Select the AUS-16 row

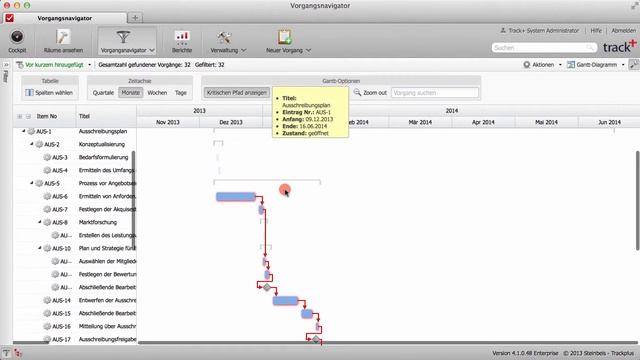(x=75, y=327)
